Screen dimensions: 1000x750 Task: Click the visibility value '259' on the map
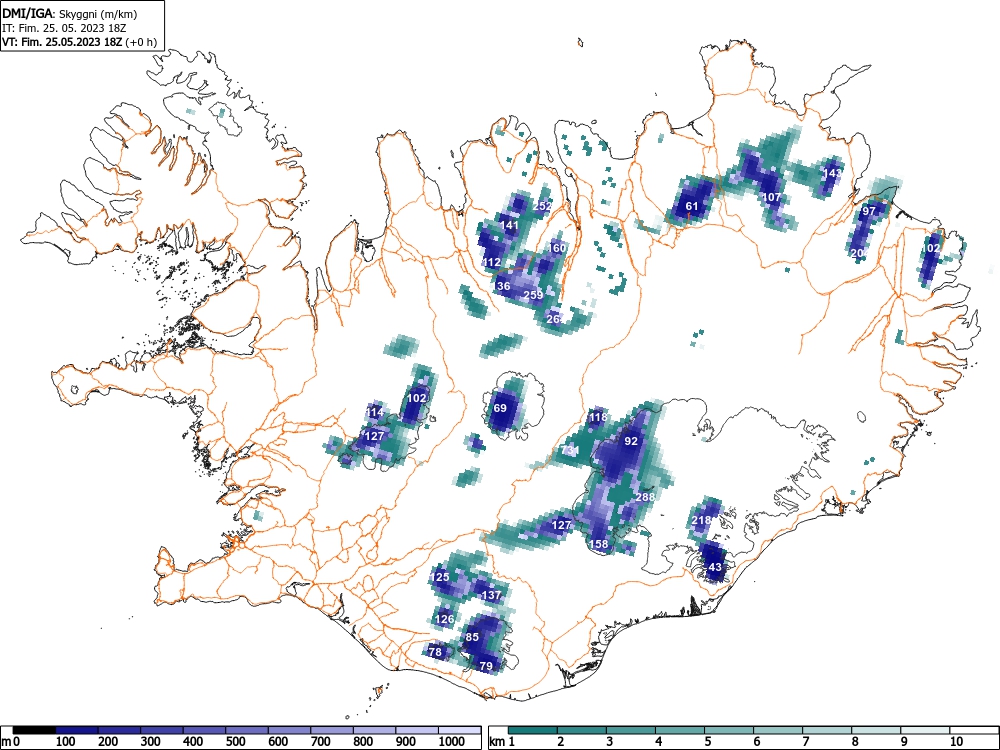[533, 295]
